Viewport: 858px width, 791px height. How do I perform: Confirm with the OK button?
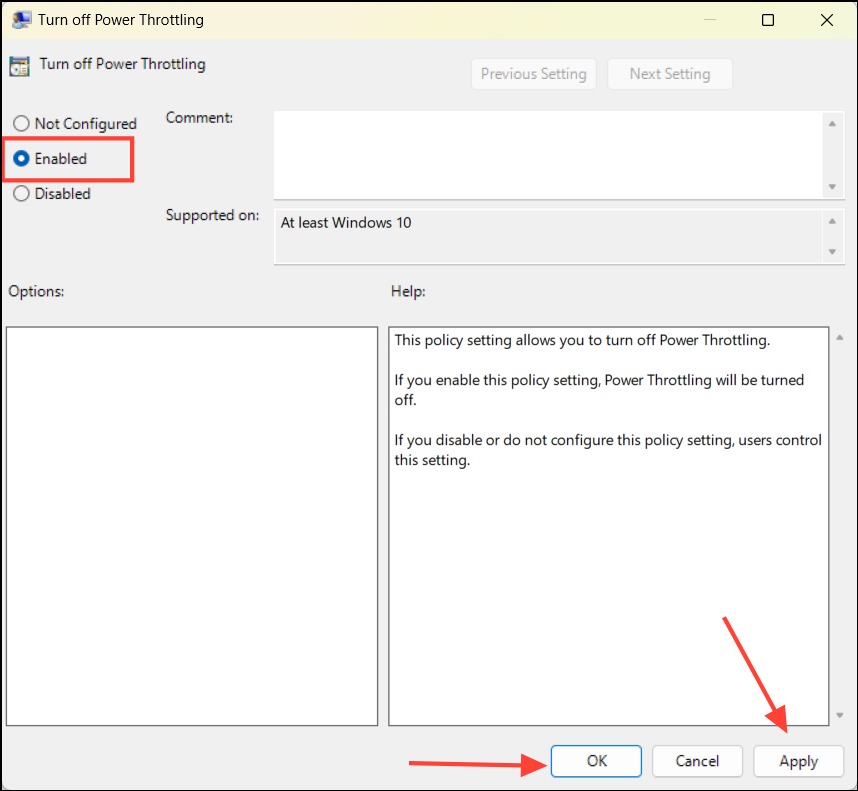point(596,761)
